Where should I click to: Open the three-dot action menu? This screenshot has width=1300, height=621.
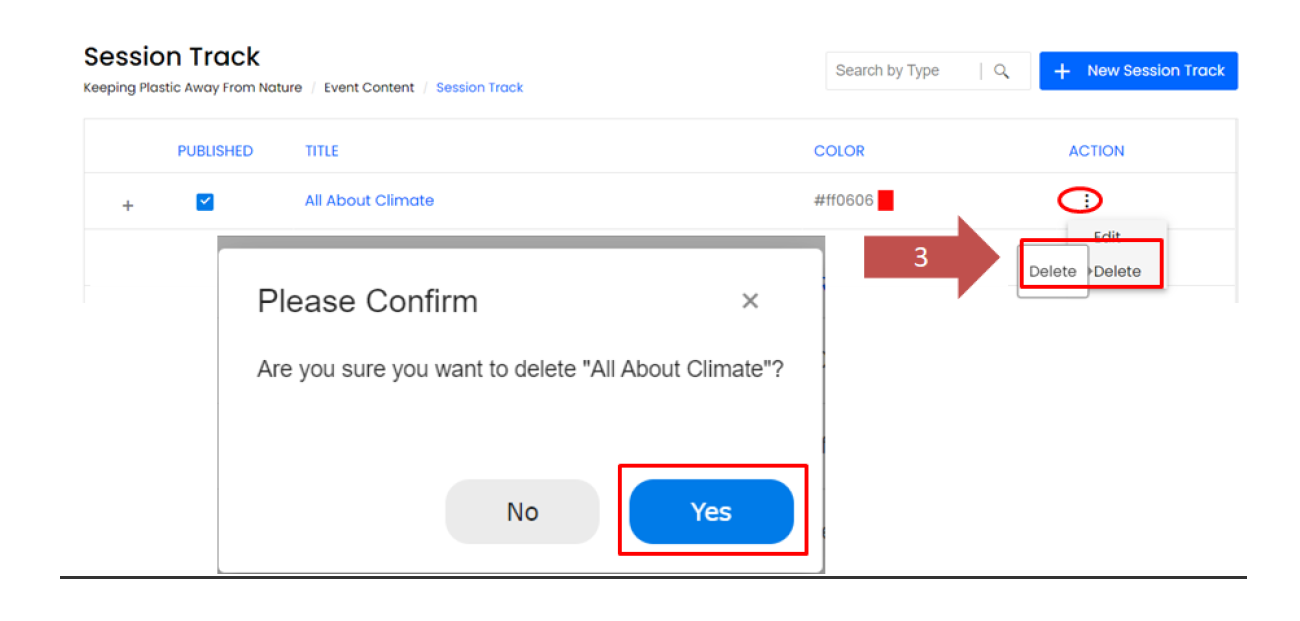click(1086, 201)
